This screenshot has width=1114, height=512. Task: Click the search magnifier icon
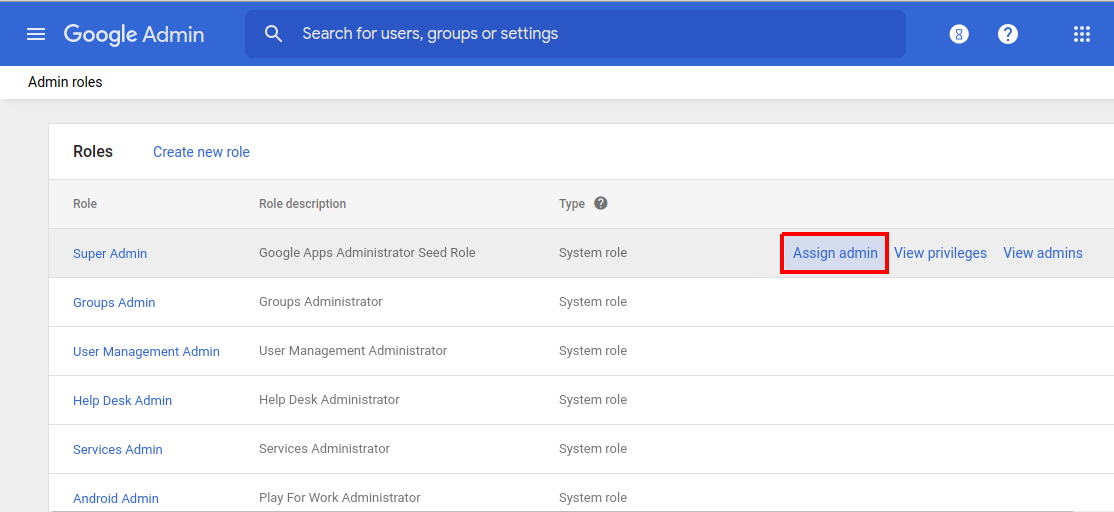point(274,34)
